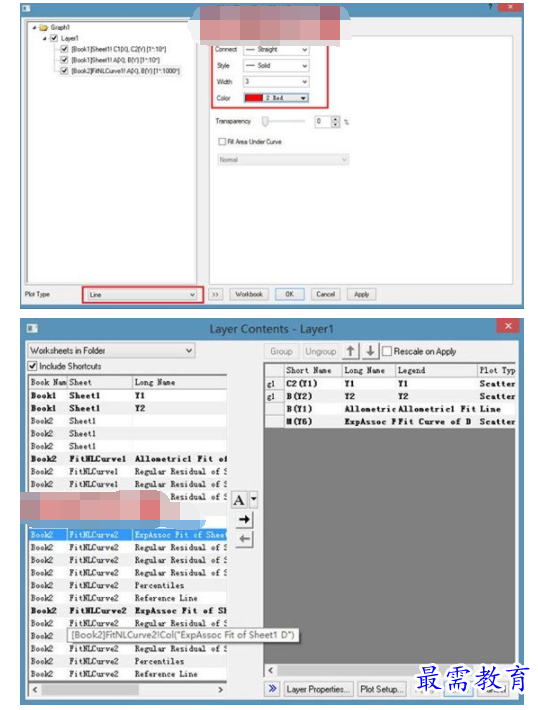Select Book1 Sheet1 Y1 row in left list
The width and height of the screenshot is (538, 710).
[128, 395]
